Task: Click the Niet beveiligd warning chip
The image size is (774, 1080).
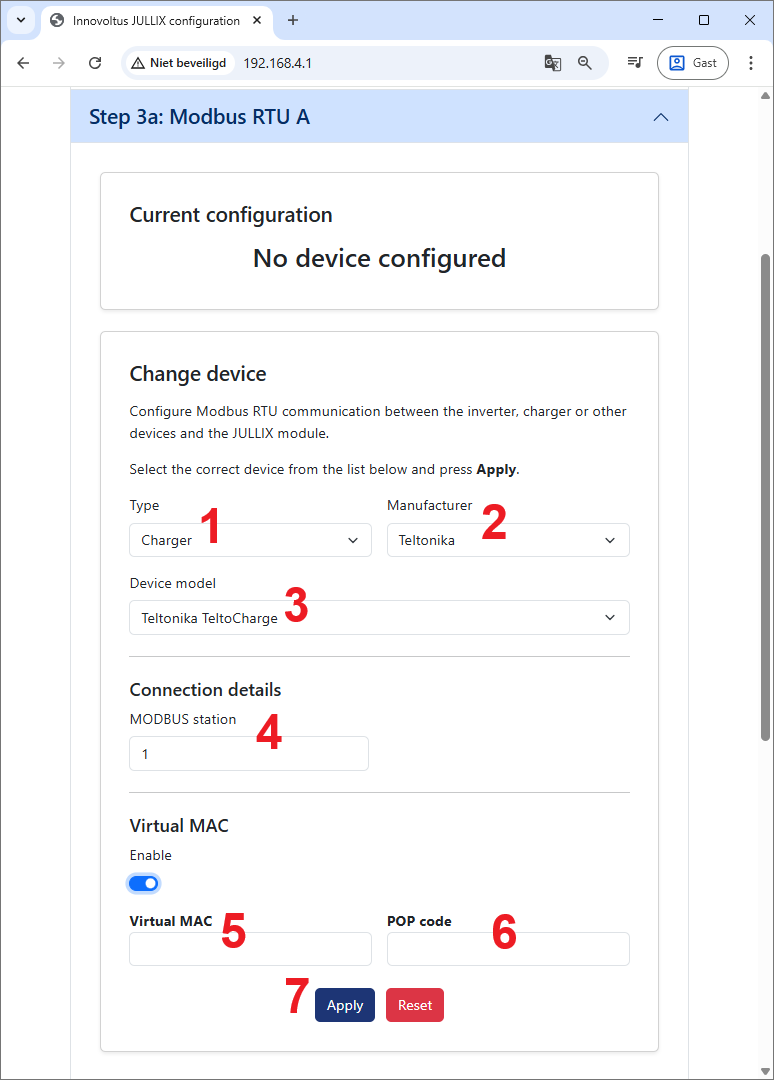Action: 179,62
